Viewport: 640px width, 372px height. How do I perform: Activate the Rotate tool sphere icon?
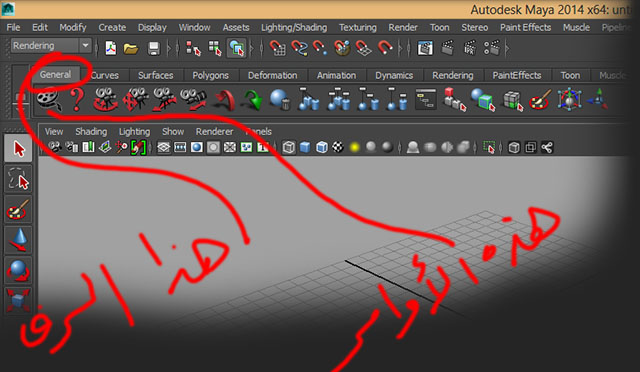(x=18, y=270)
